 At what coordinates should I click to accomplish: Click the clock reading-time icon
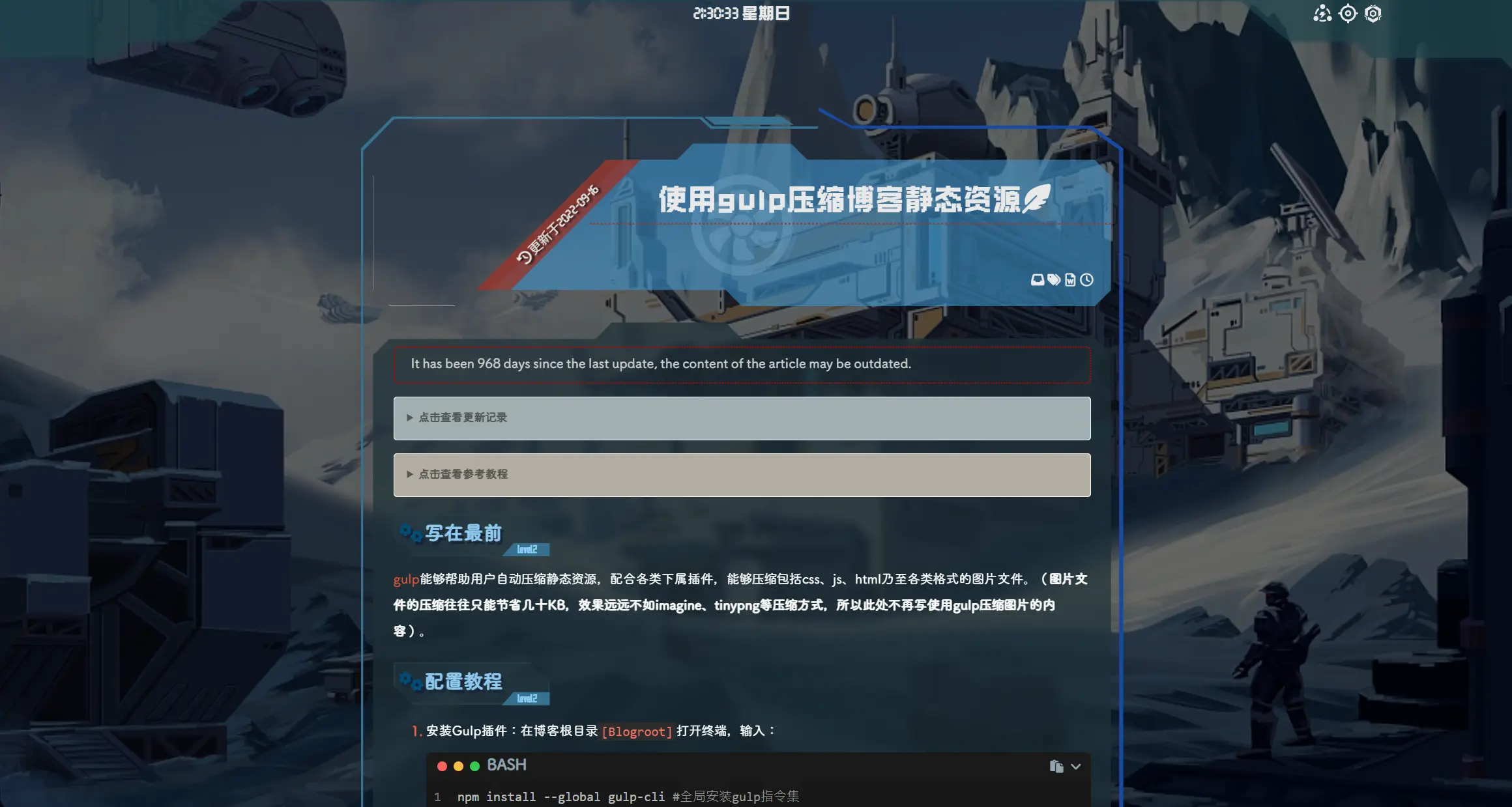click(1086, 279)
